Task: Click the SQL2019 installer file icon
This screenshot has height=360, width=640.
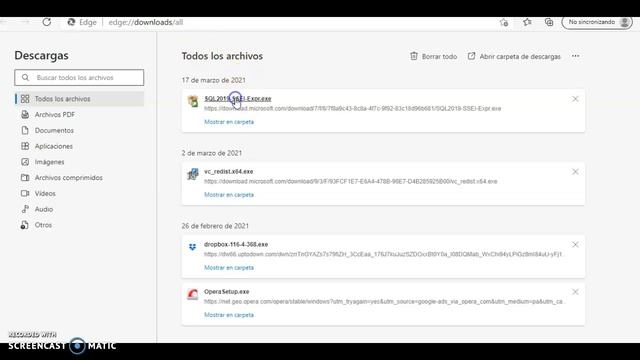Action: [x=193, y=101]
